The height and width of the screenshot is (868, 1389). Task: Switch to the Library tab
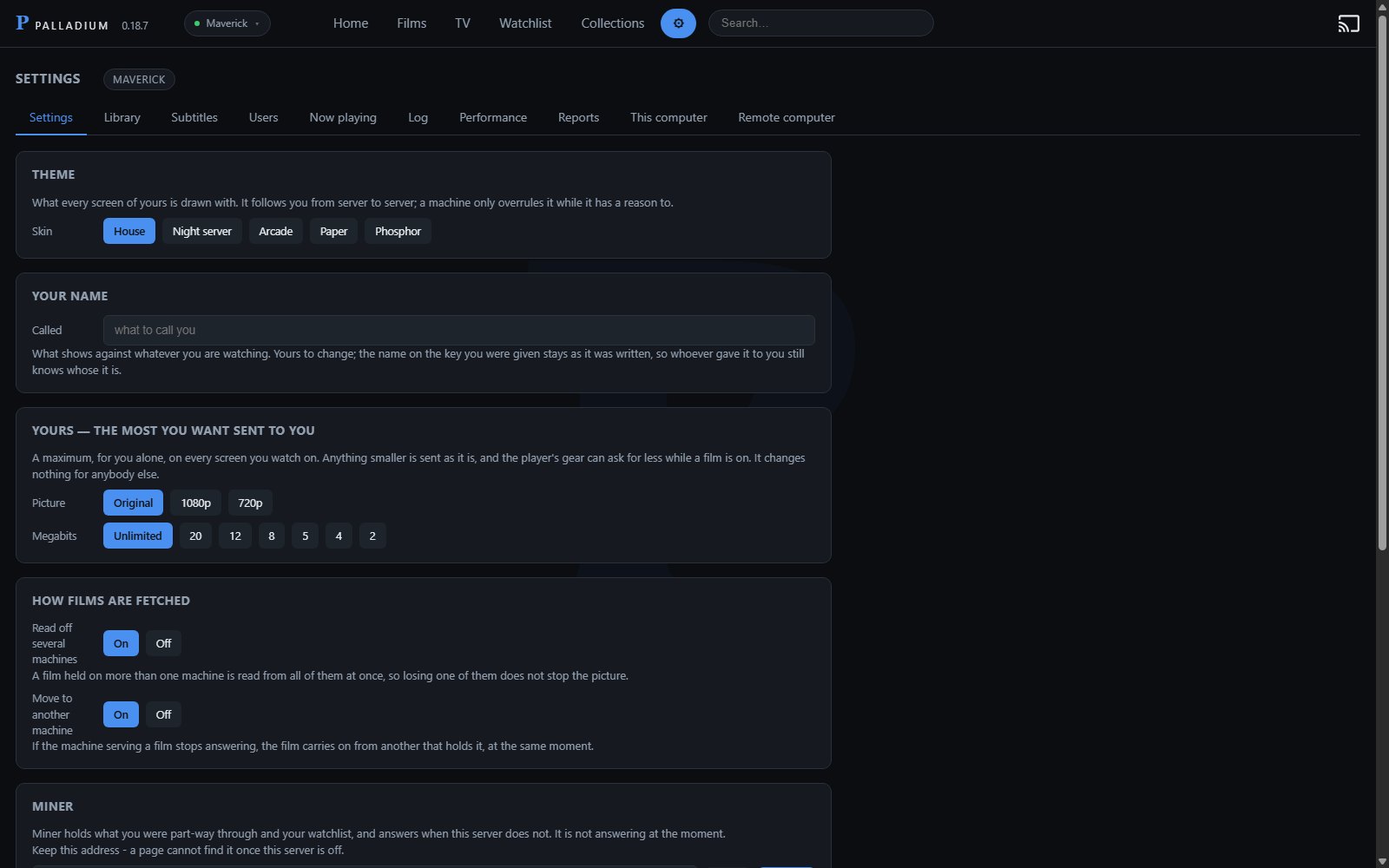(x=122, y=118)
